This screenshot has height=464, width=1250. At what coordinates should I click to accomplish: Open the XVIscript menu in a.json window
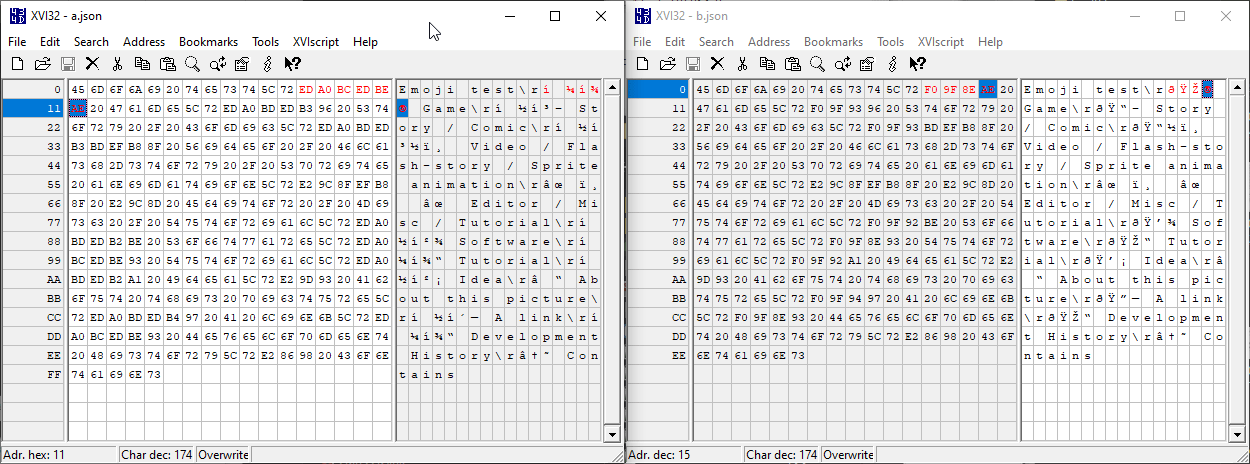(x=314, y=42)
